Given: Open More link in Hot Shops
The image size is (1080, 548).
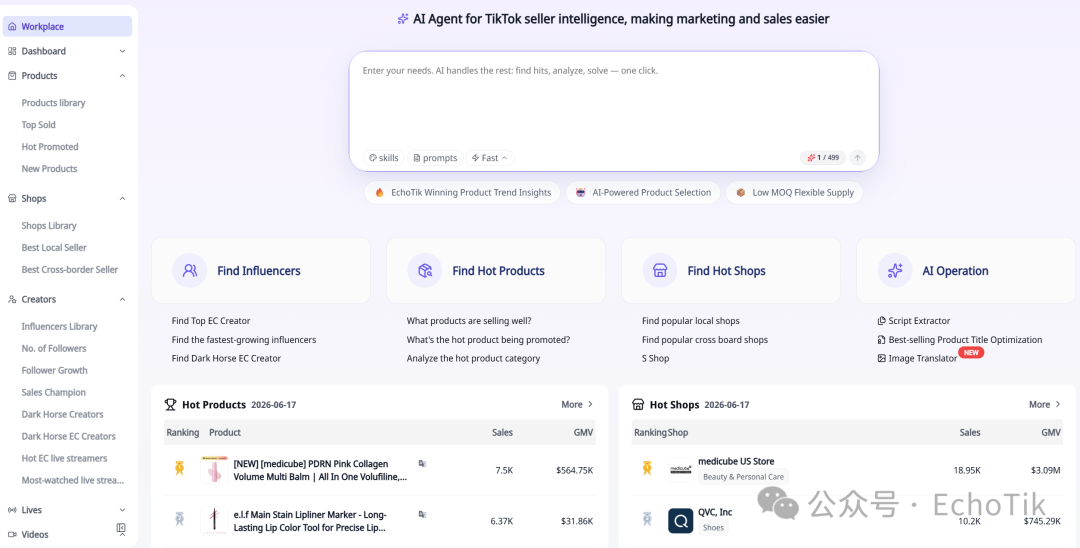Looking at the screenshot, I should [1045, 404].
